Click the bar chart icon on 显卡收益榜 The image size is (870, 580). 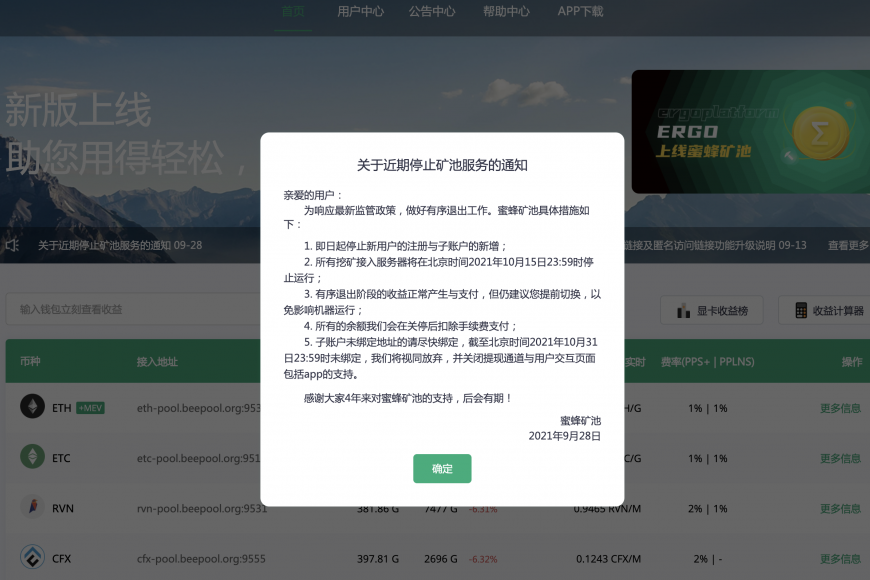point(684,310)
